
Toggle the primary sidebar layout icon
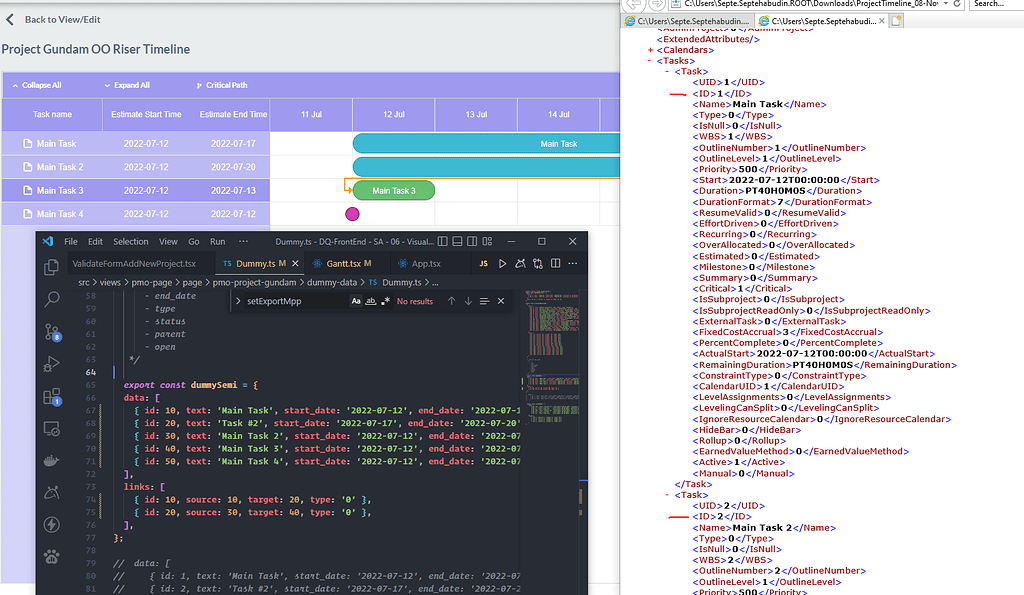coord(443,242)
